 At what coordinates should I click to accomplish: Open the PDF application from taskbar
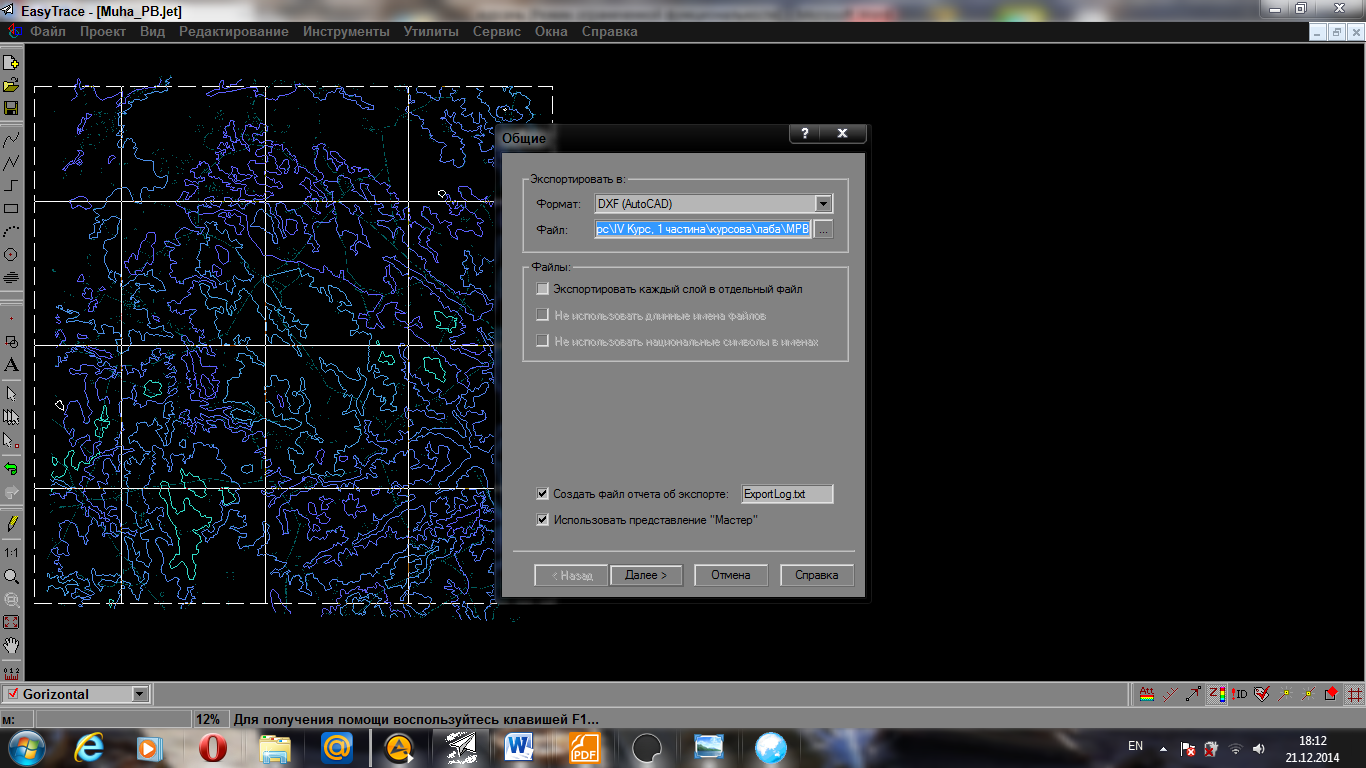pos(584,747)
